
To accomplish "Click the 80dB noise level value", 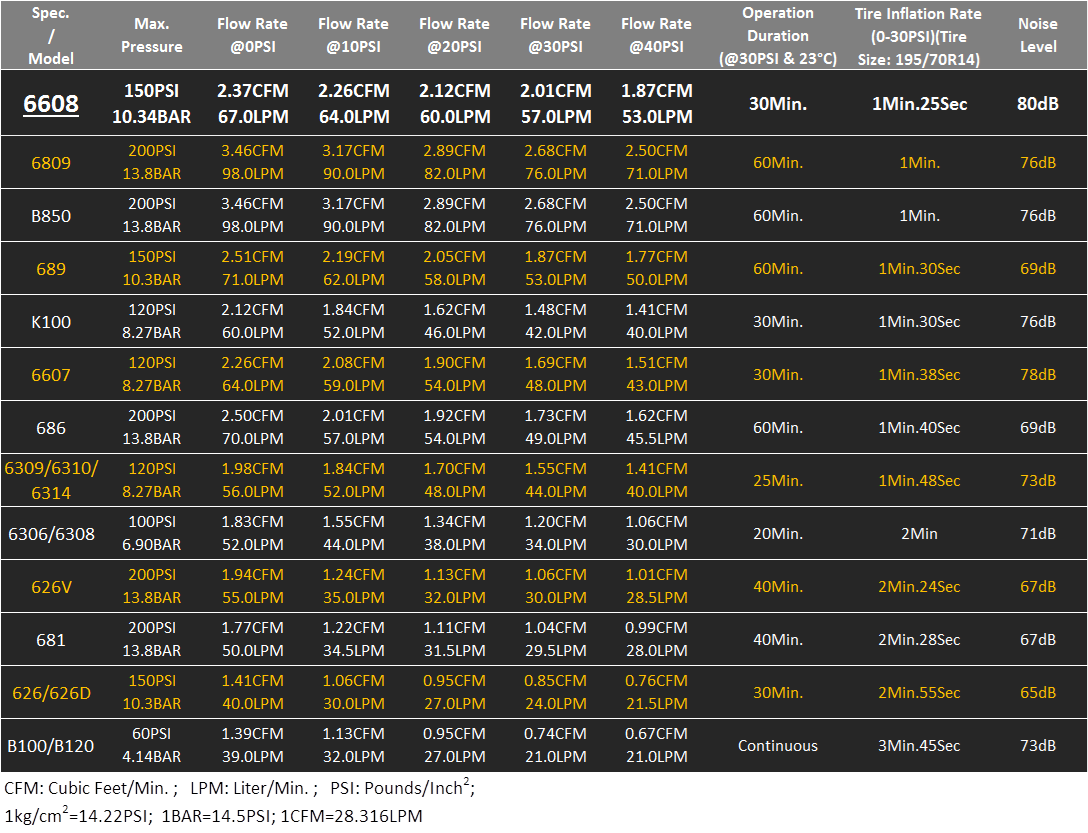I will click(1037, 104).
